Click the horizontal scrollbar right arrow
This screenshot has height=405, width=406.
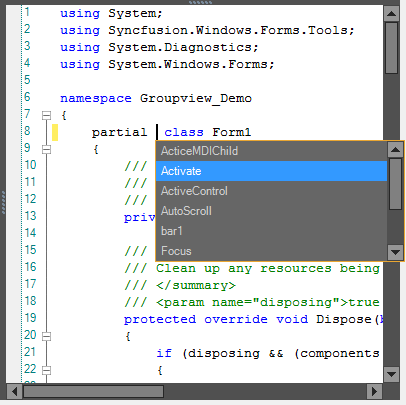pos(374,391)
